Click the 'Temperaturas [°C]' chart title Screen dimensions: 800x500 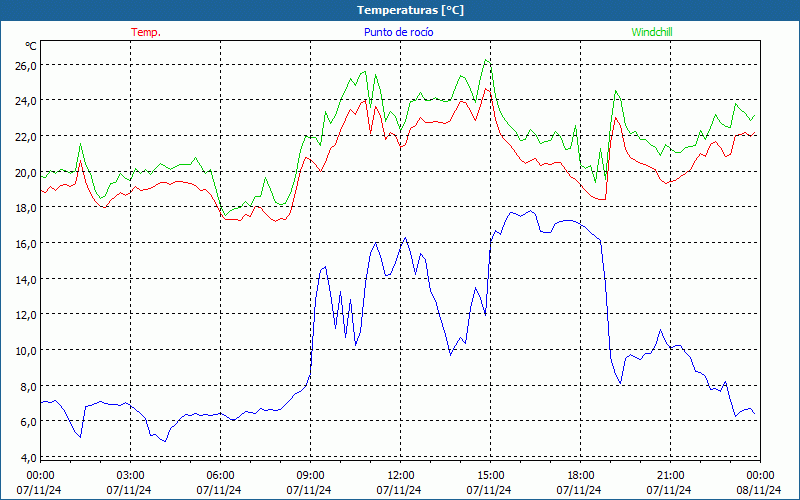410,10
